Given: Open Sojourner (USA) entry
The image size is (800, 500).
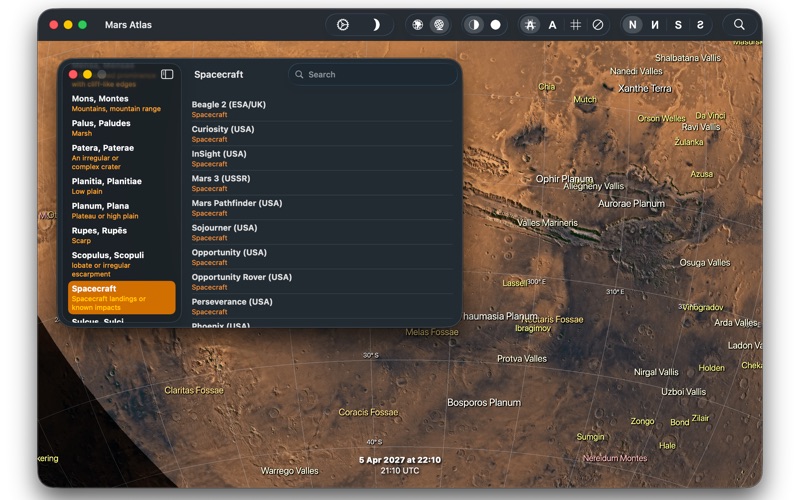Looking at the screenshot, I should (322, 232).
